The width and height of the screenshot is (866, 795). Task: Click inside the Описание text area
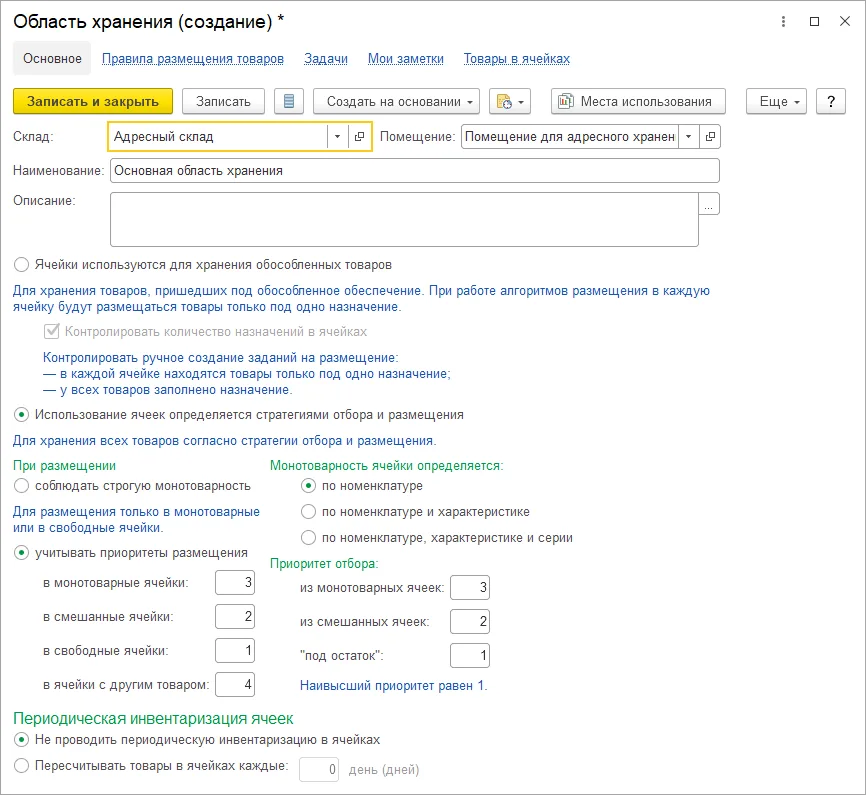pos(404,219)
